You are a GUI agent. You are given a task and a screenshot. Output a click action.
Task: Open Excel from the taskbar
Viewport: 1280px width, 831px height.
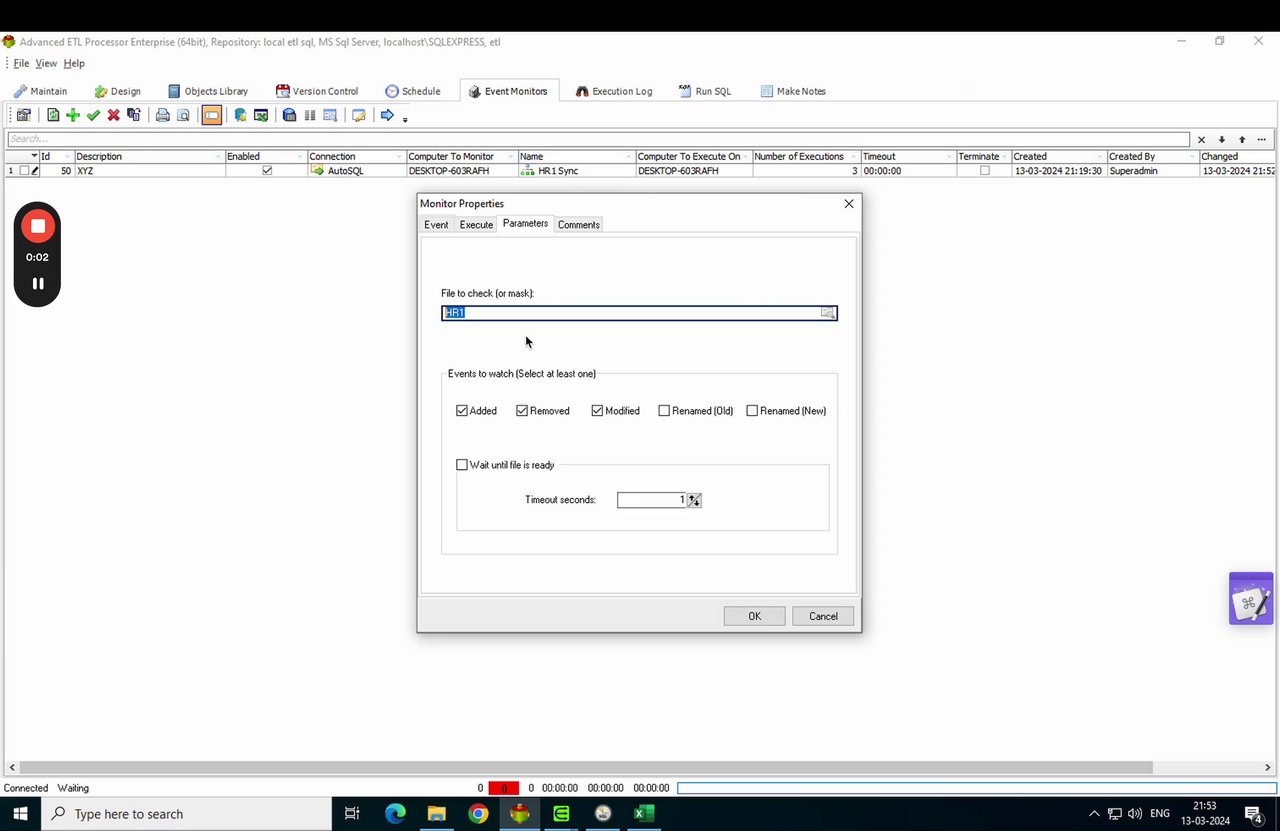pyautogui.click(x=644, y=814)
